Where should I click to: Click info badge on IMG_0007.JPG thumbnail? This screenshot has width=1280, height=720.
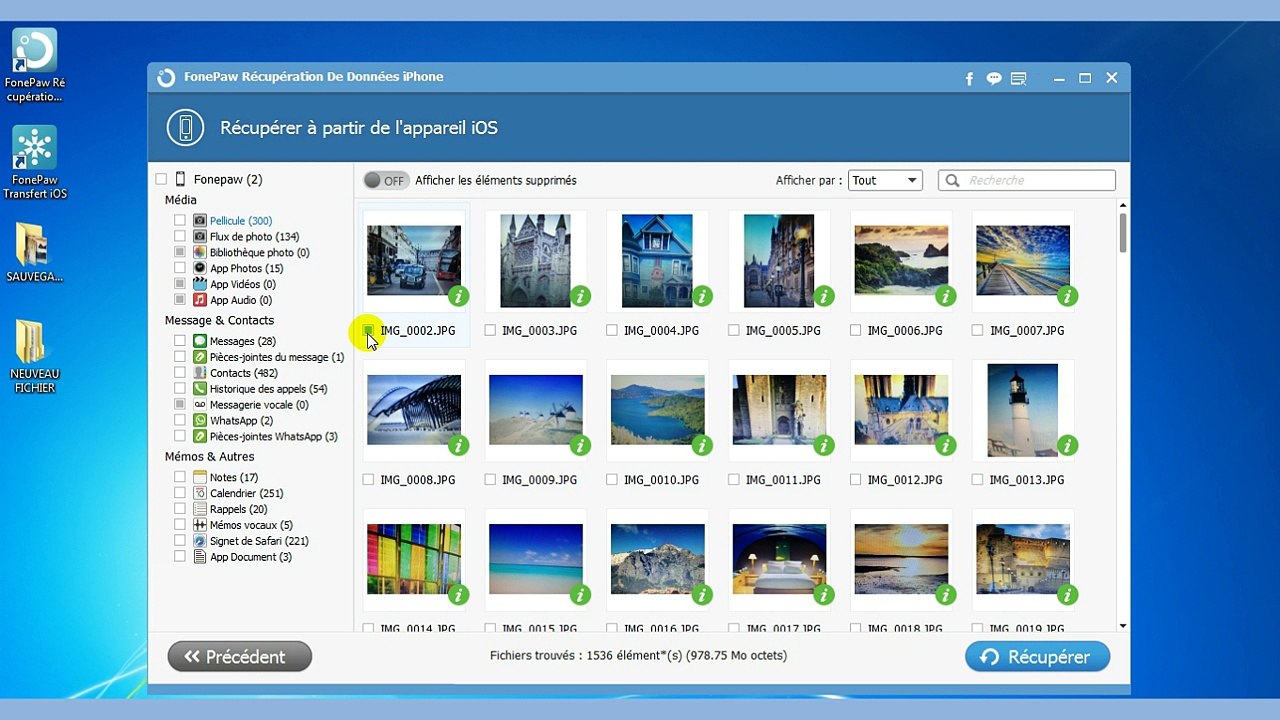pos(1068,296)
